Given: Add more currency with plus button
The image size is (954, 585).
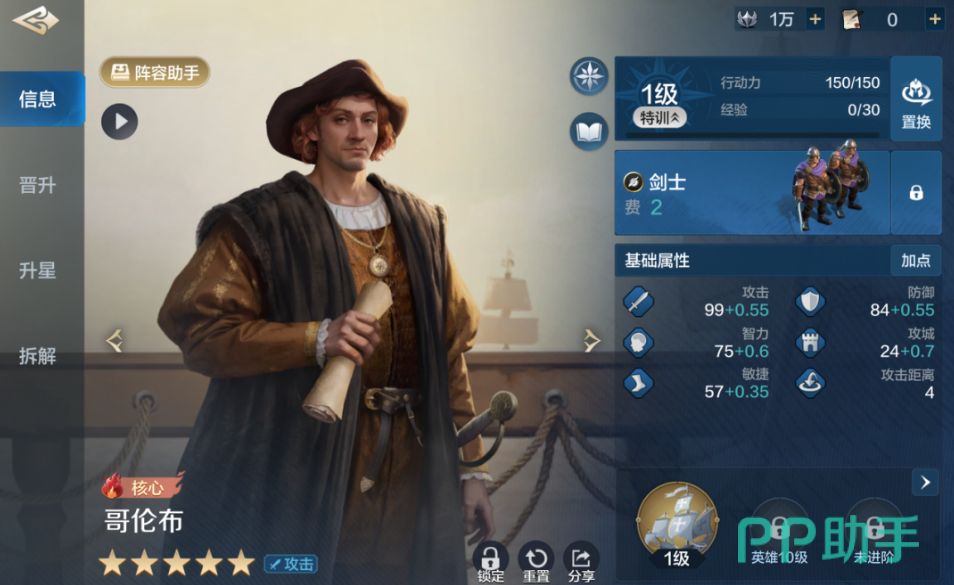Looking at the screenshot, I should click(815, 20).
